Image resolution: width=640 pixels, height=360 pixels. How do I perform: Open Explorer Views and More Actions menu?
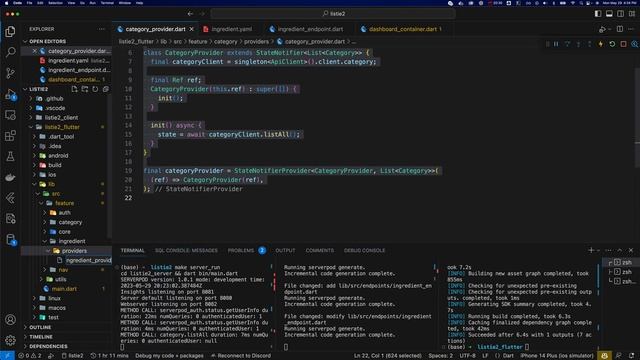101,29
